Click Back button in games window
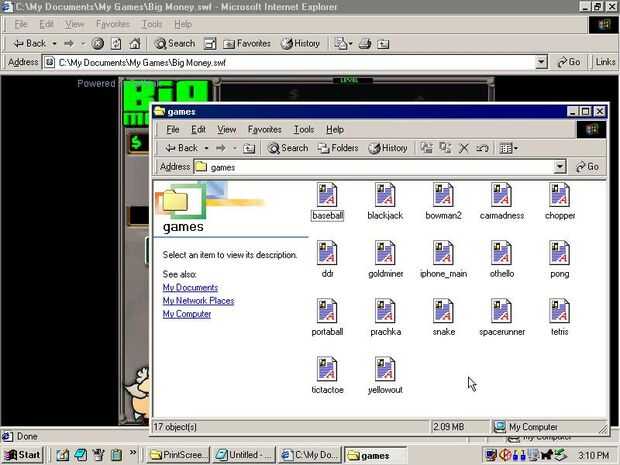620x465 pixels. pos(181,148)
